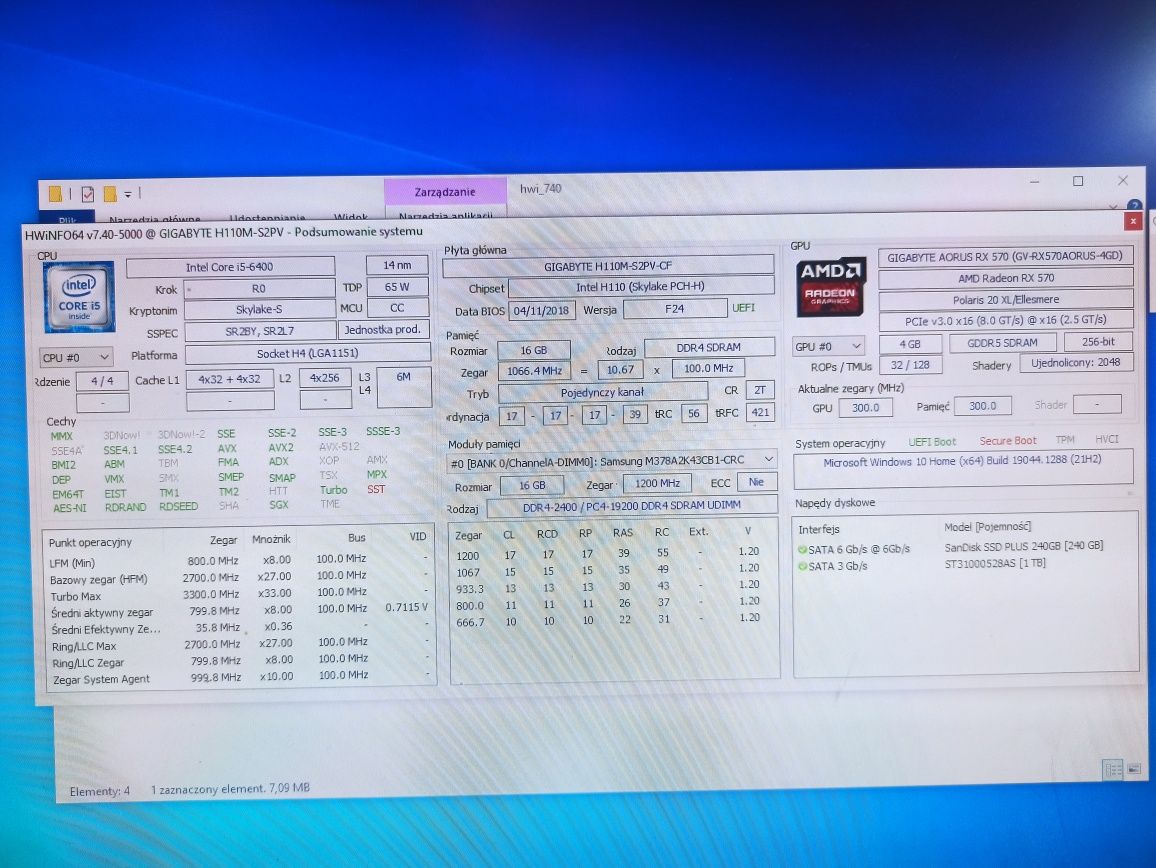Click the LFM (Min) operating point row
Image resolution: width=1156 pixels, height=868 pixels.
[238, 561]
